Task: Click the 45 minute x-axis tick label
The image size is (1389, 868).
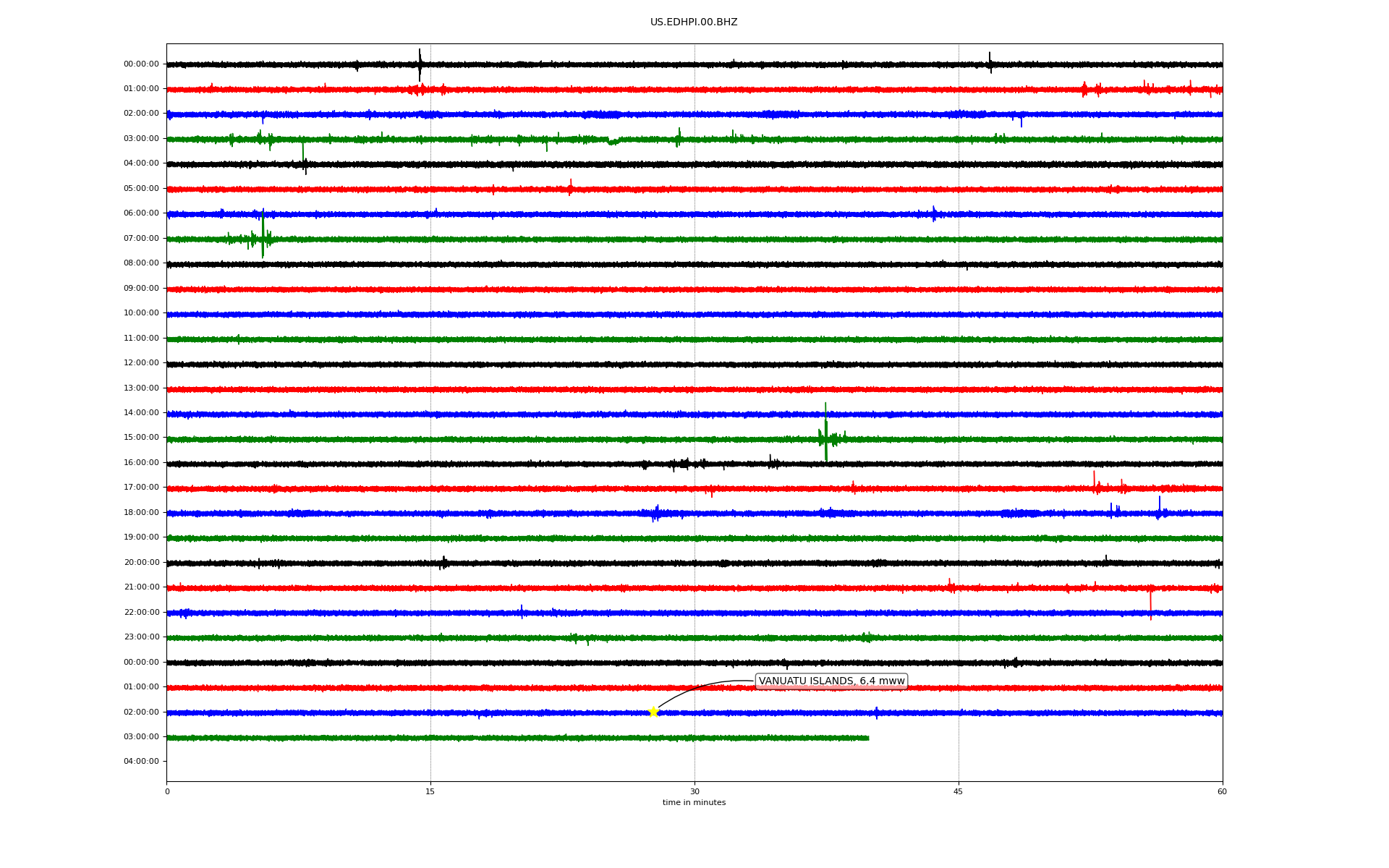Action: point(958,791)
